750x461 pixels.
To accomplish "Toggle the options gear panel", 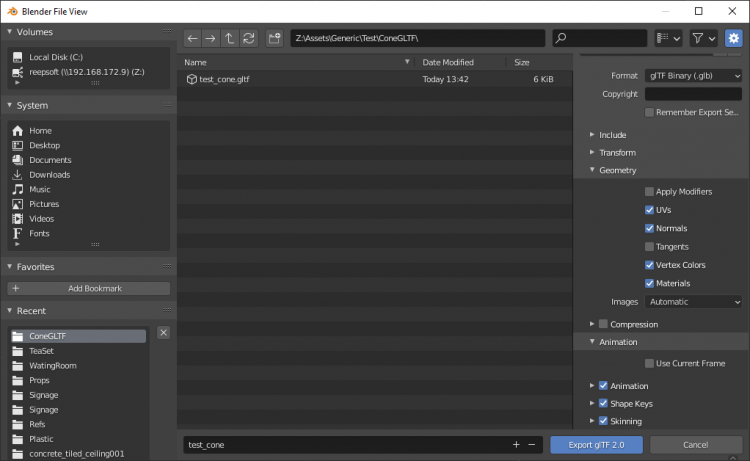I will [734, 38].
